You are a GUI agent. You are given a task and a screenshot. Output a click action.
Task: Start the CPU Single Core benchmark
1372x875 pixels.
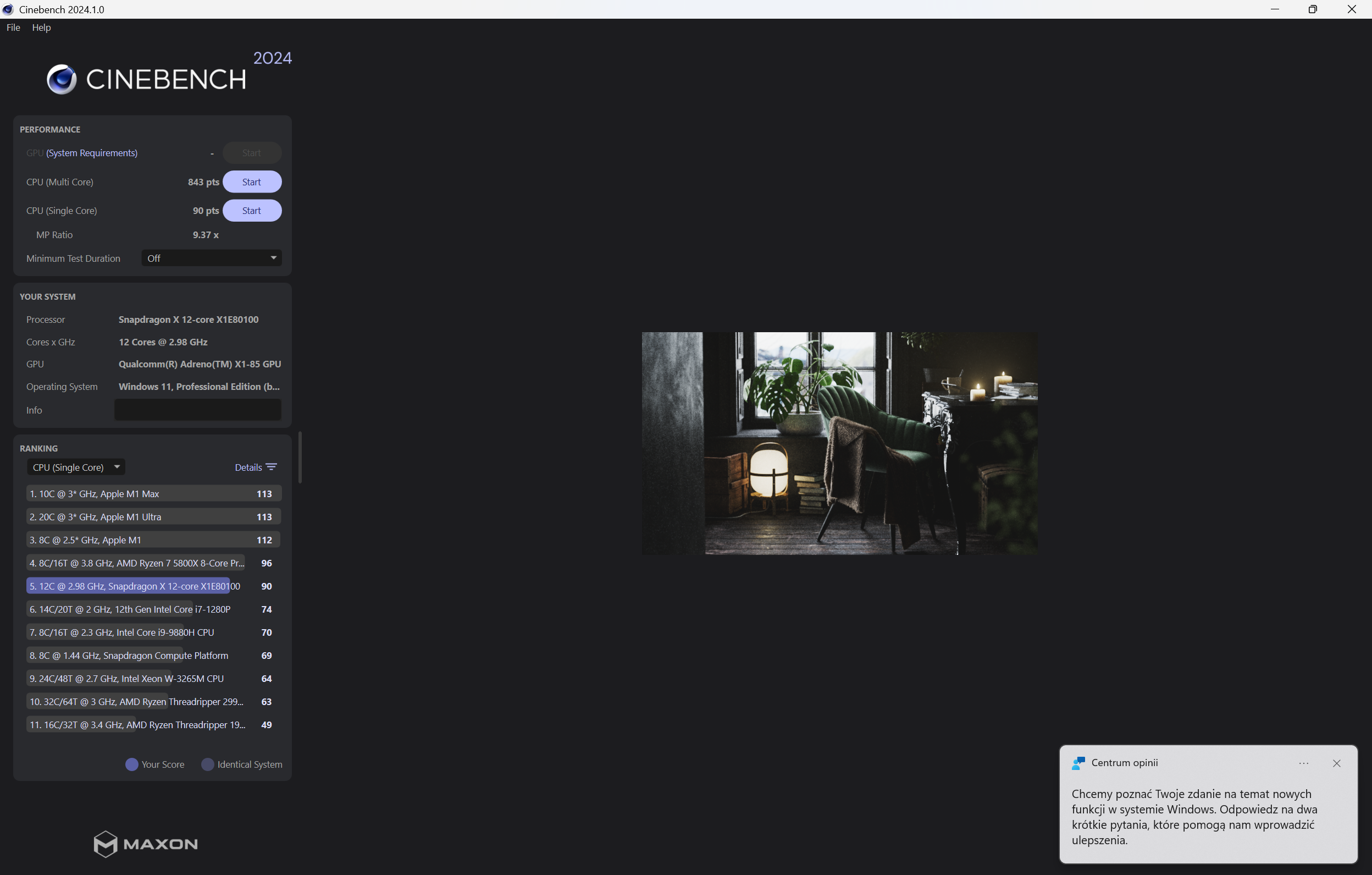pos(251,210)
